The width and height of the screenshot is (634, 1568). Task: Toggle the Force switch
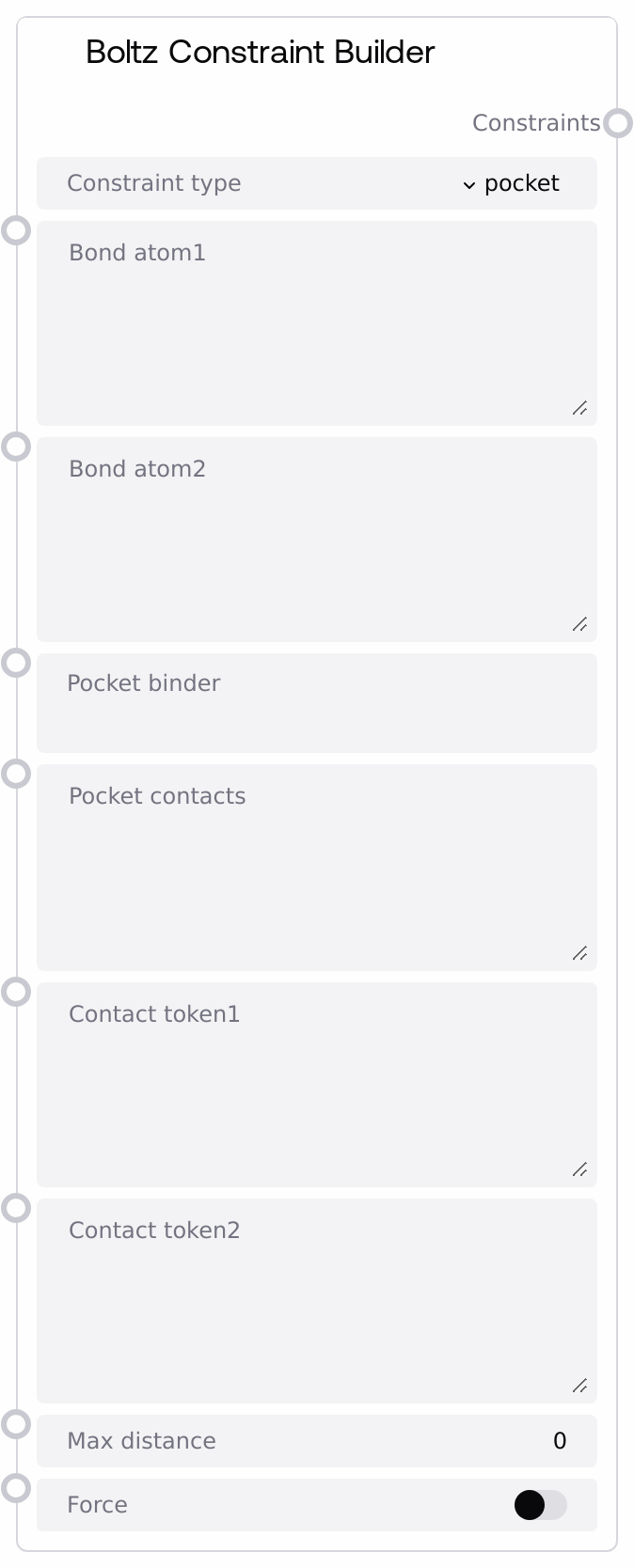(x=540, y=1505)
